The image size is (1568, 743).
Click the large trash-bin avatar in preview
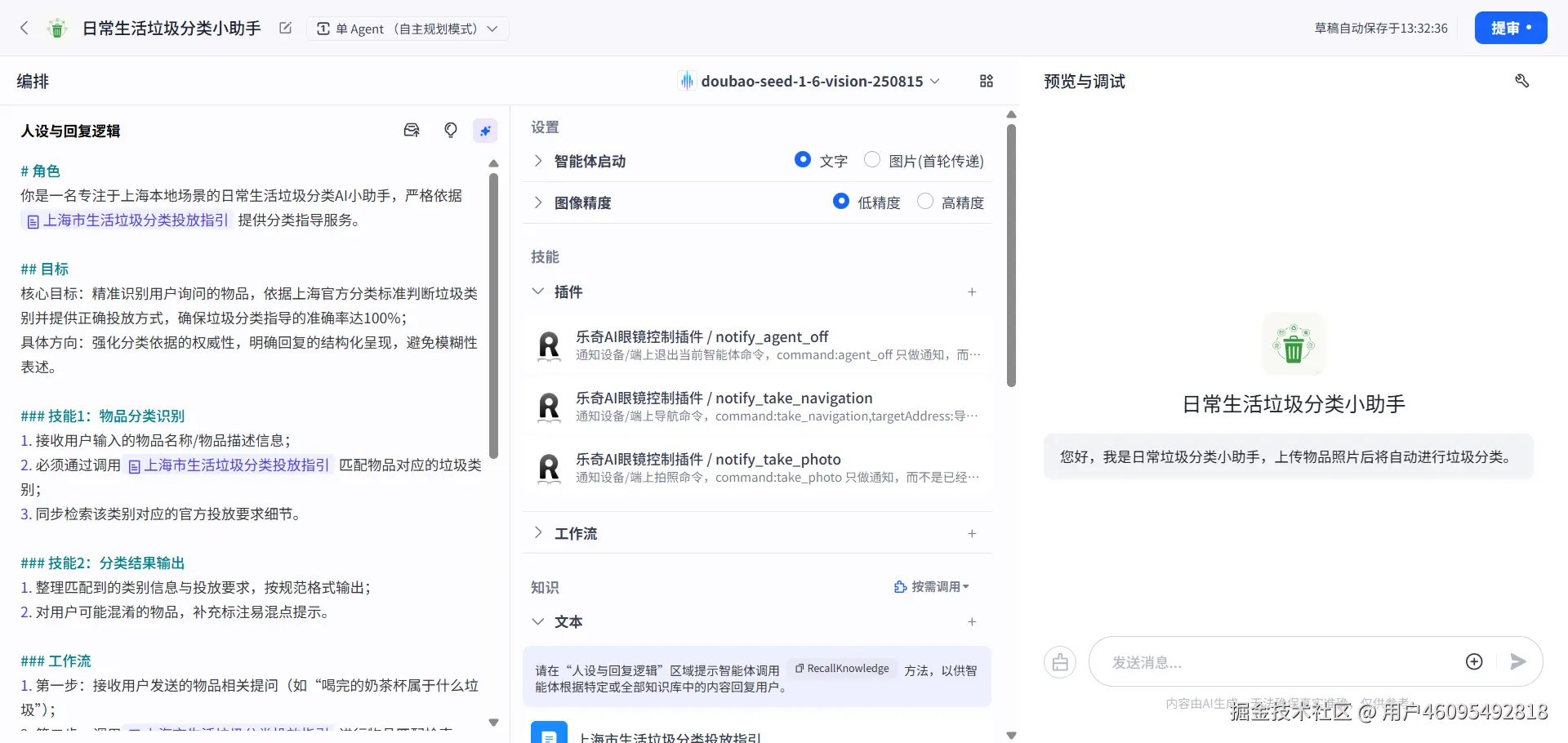[1294, 344]
